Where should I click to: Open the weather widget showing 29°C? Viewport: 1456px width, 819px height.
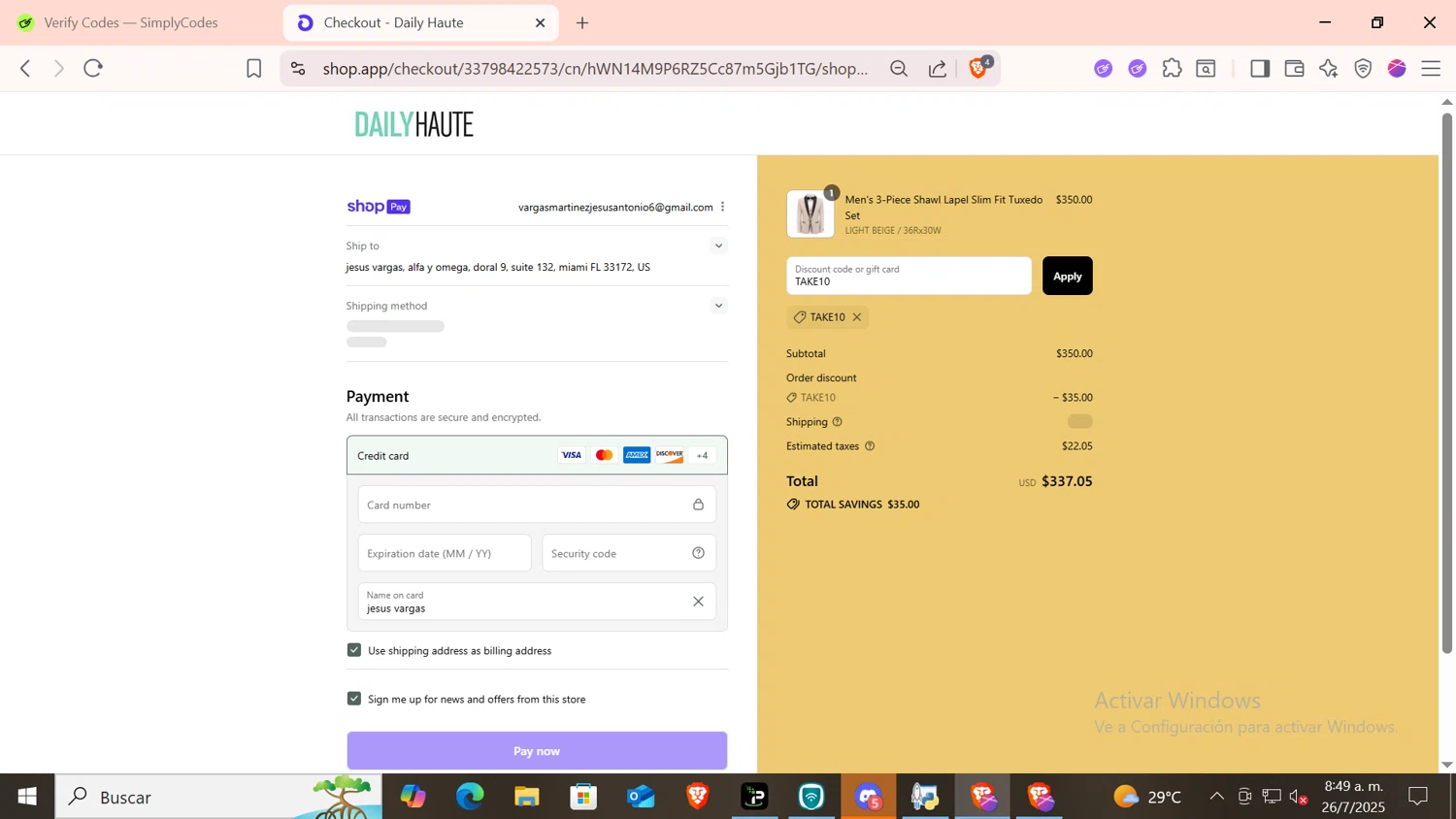(1147, 797)
